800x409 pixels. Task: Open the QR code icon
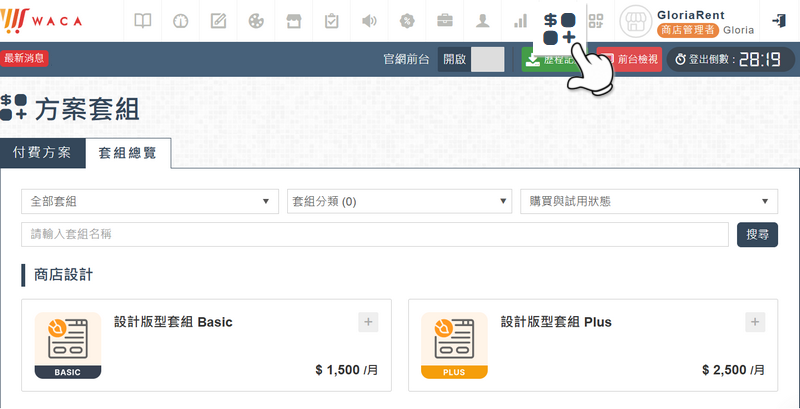tap(597, 20)
